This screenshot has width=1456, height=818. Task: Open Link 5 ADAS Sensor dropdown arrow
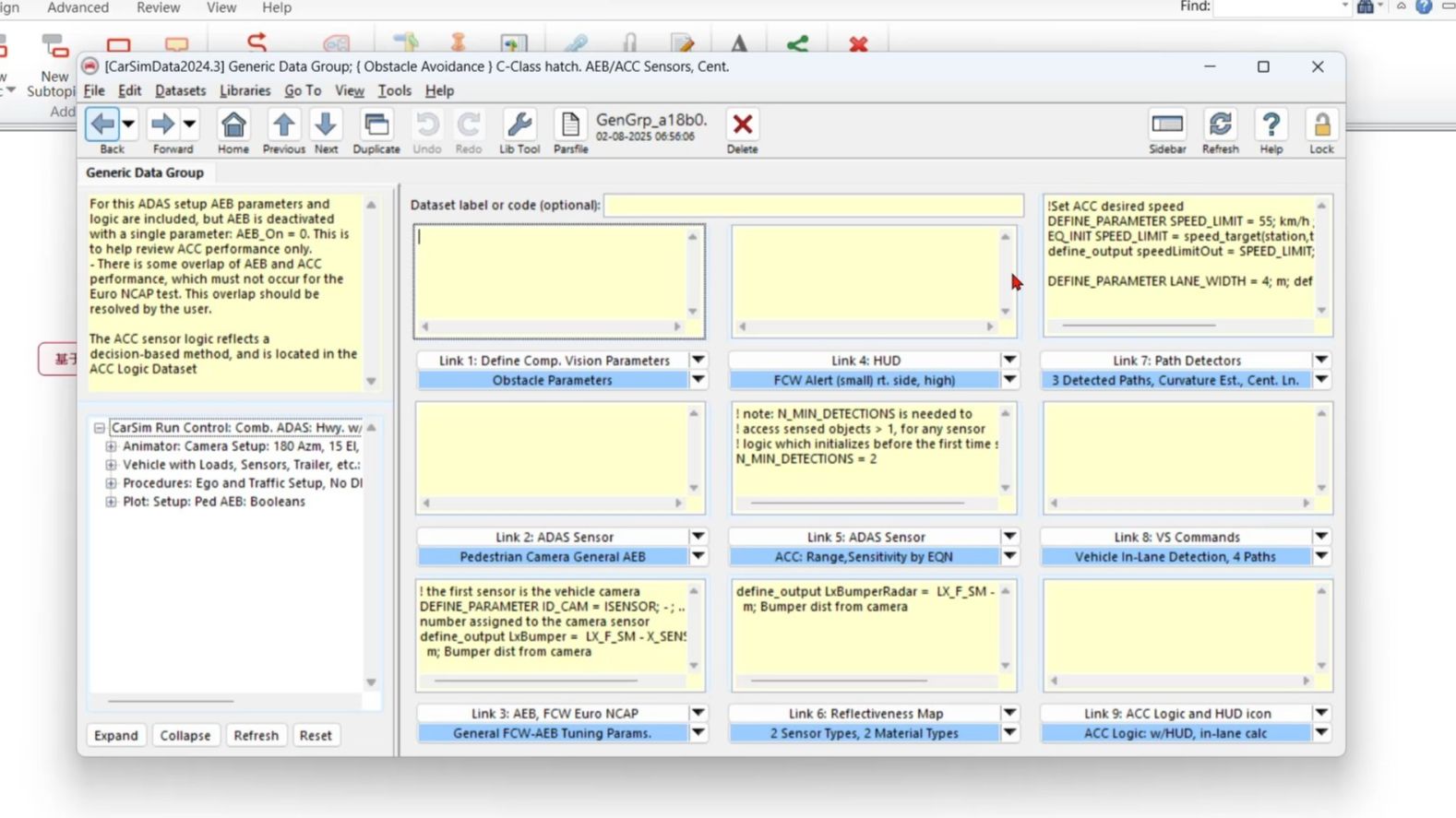click(x=1010, y=536)
